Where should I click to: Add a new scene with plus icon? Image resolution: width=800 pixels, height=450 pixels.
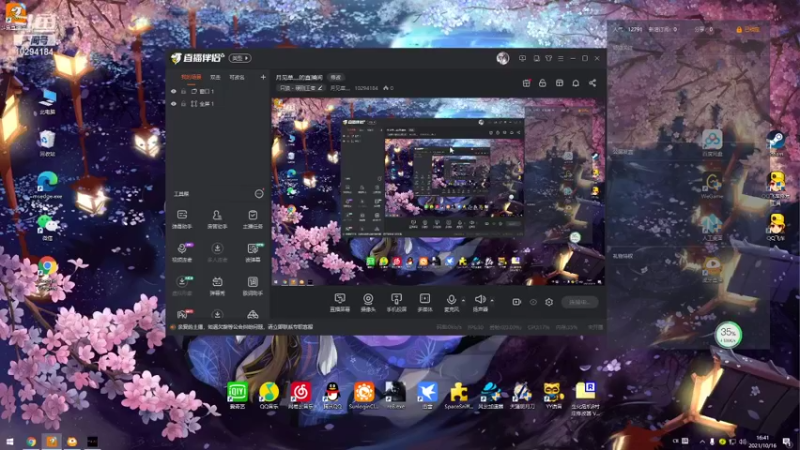tap(263, 78)
